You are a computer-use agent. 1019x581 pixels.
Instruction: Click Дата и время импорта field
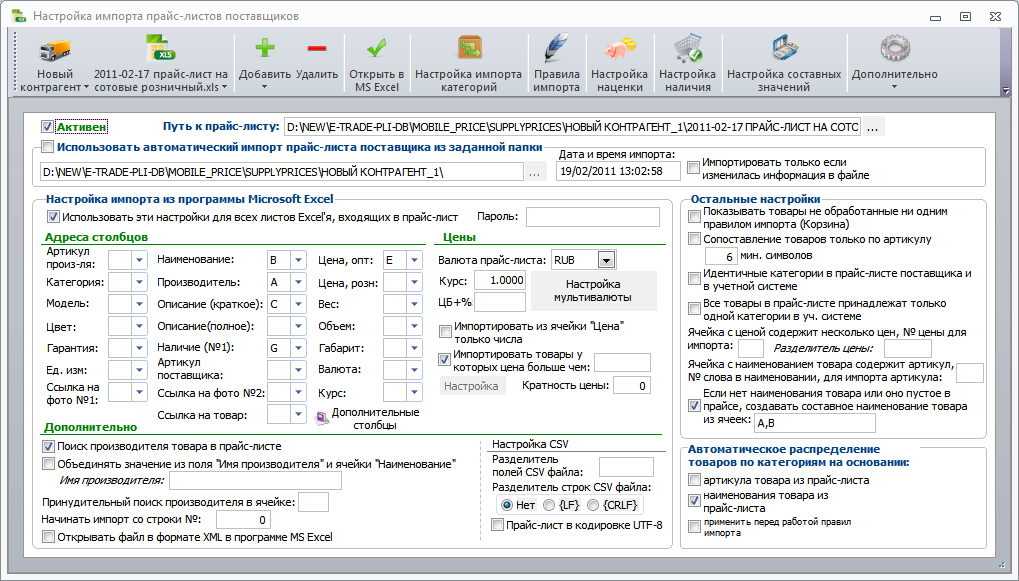coord(618,172)
